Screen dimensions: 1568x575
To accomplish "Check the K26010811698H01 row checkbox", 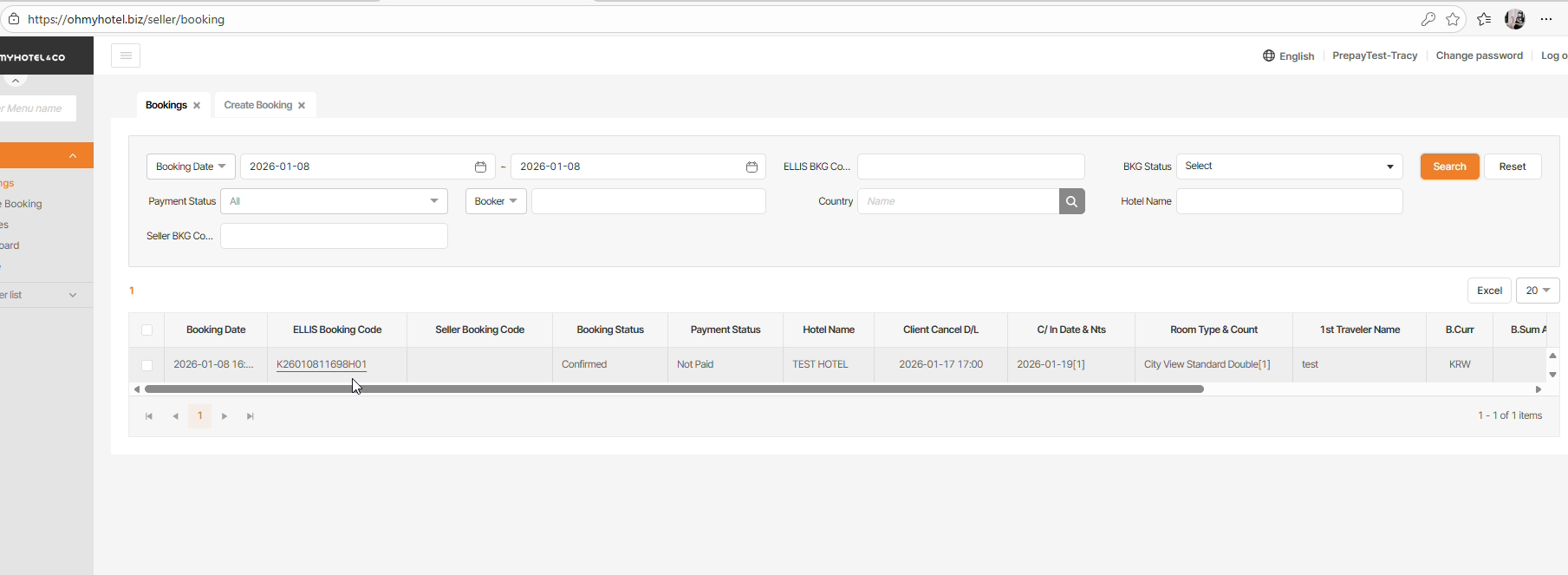I will tap(146, 365).
